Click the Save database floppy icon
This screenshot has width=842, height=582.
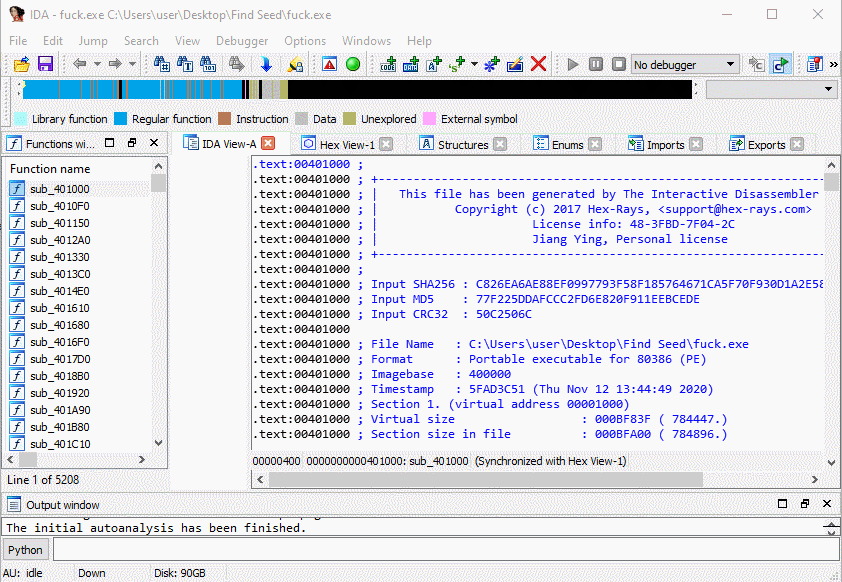coord(46,64)
